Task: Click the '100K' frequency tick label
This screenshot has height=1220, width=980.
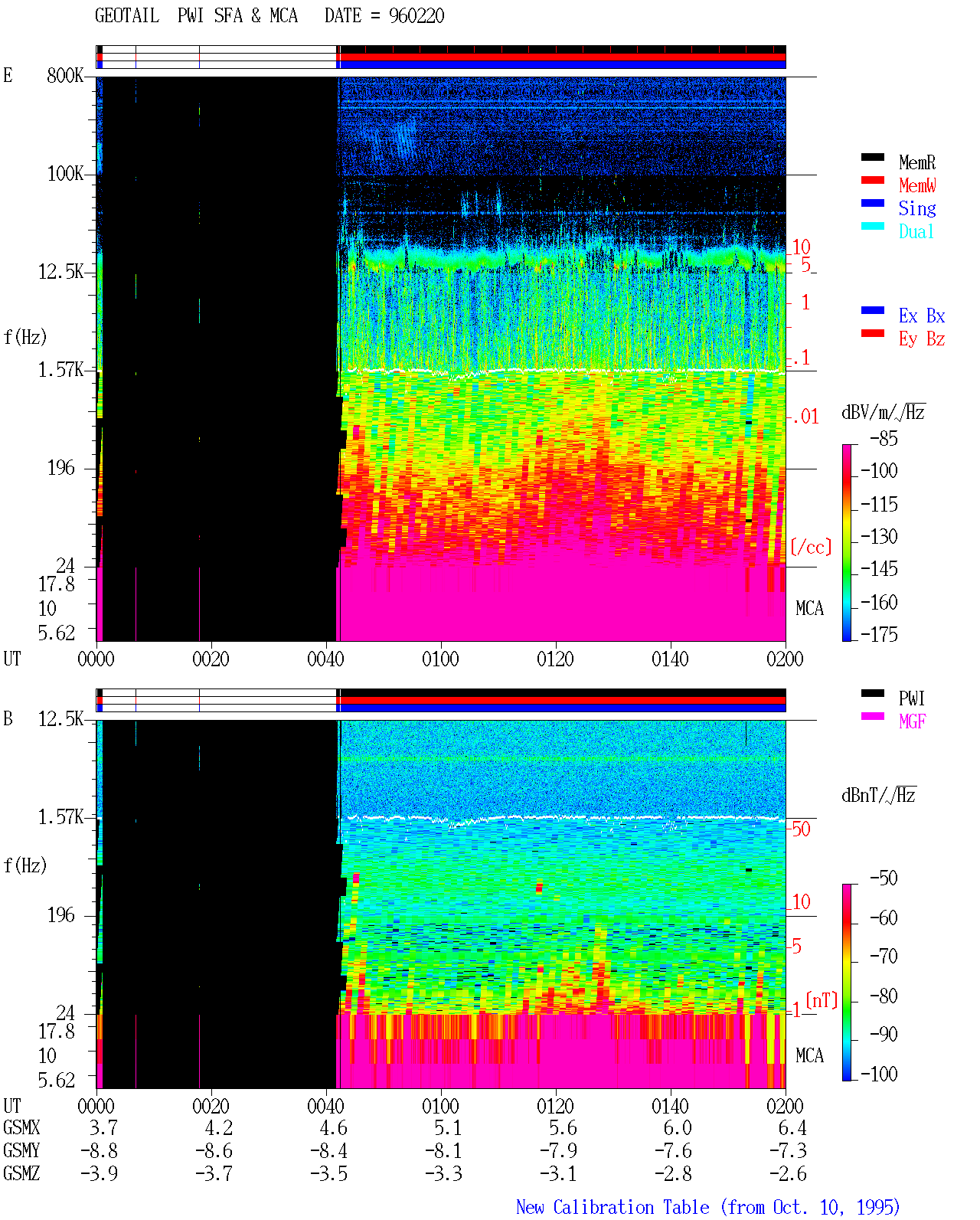Action: 65,174
